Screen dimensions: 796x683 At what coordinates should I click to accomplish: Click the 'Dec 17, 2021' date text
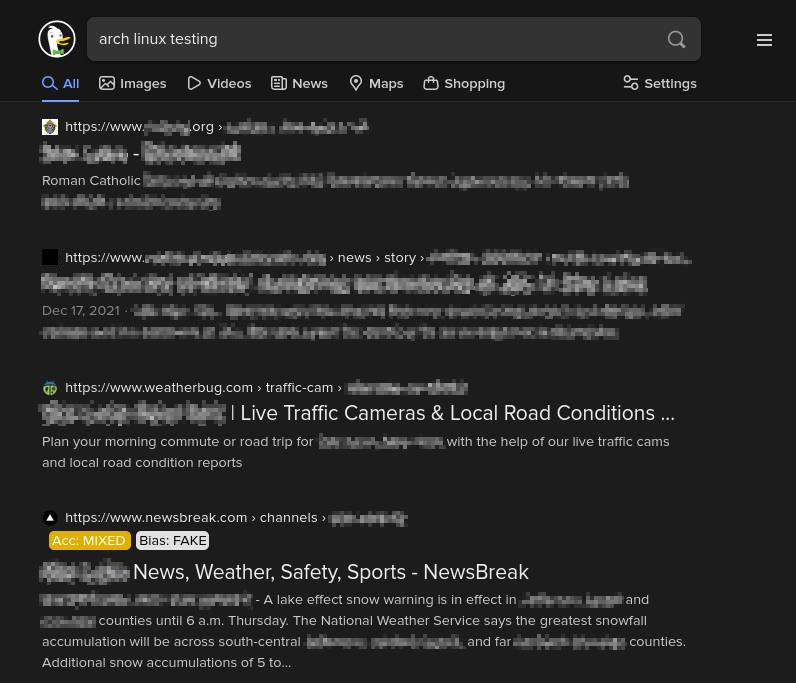coord(81,311)
